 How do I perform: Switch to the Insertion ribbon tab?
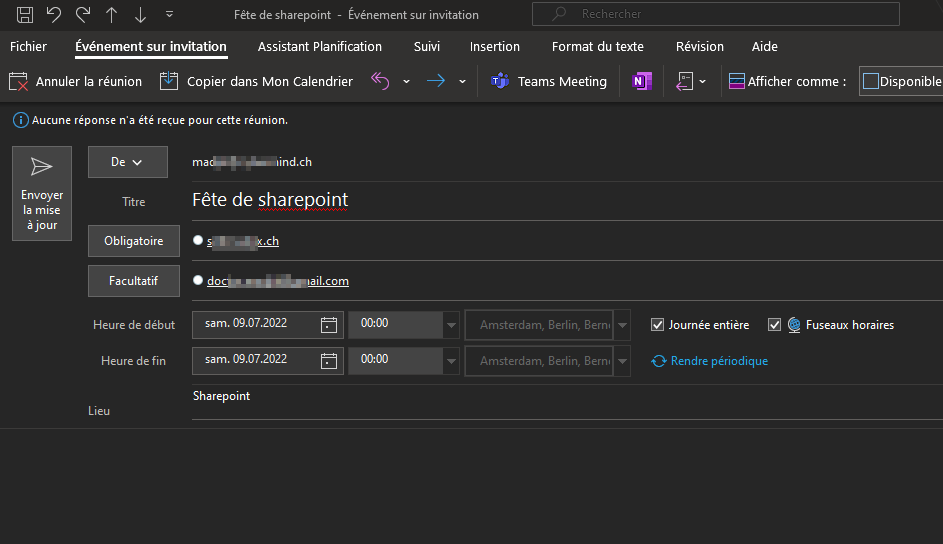(x=494, y=47)
